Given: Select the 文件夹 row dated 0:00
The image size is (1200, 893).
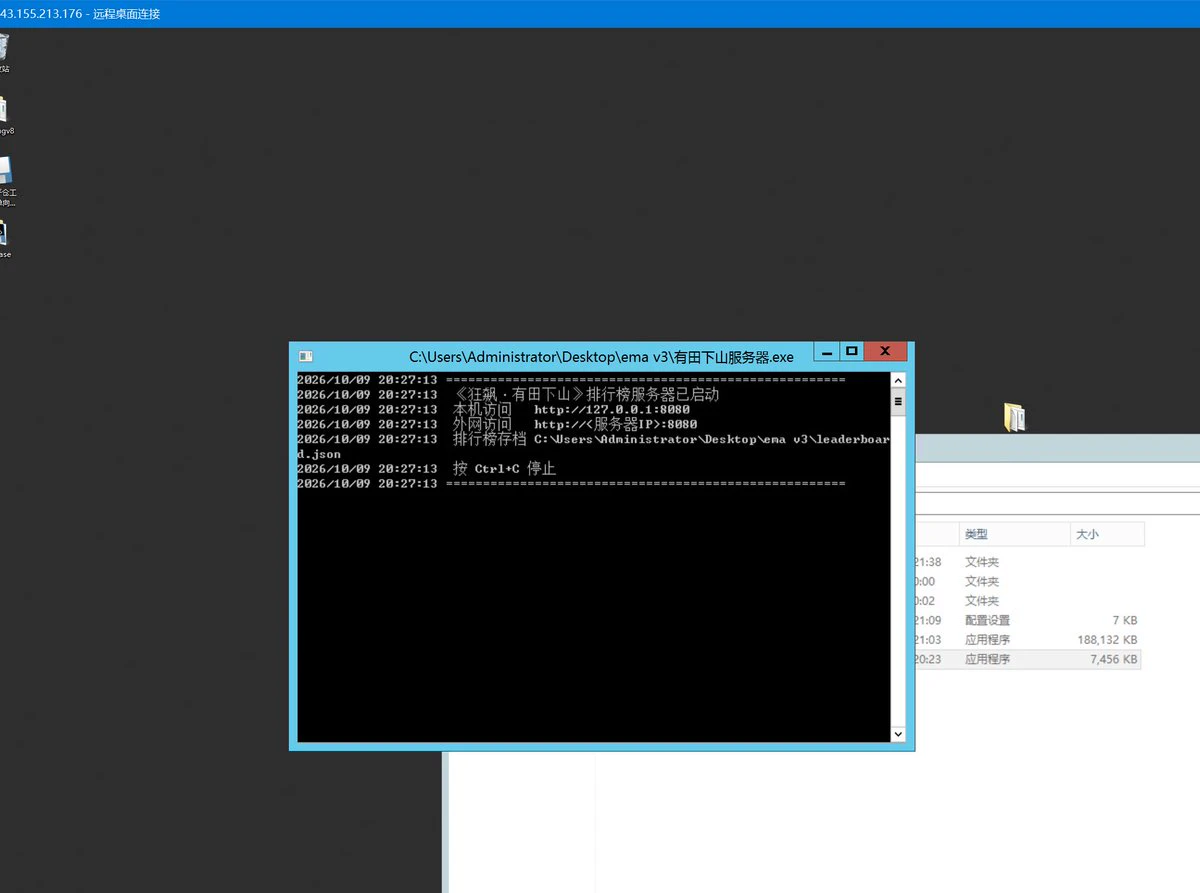Looking at the screenshot, I should coord(1026,581).
